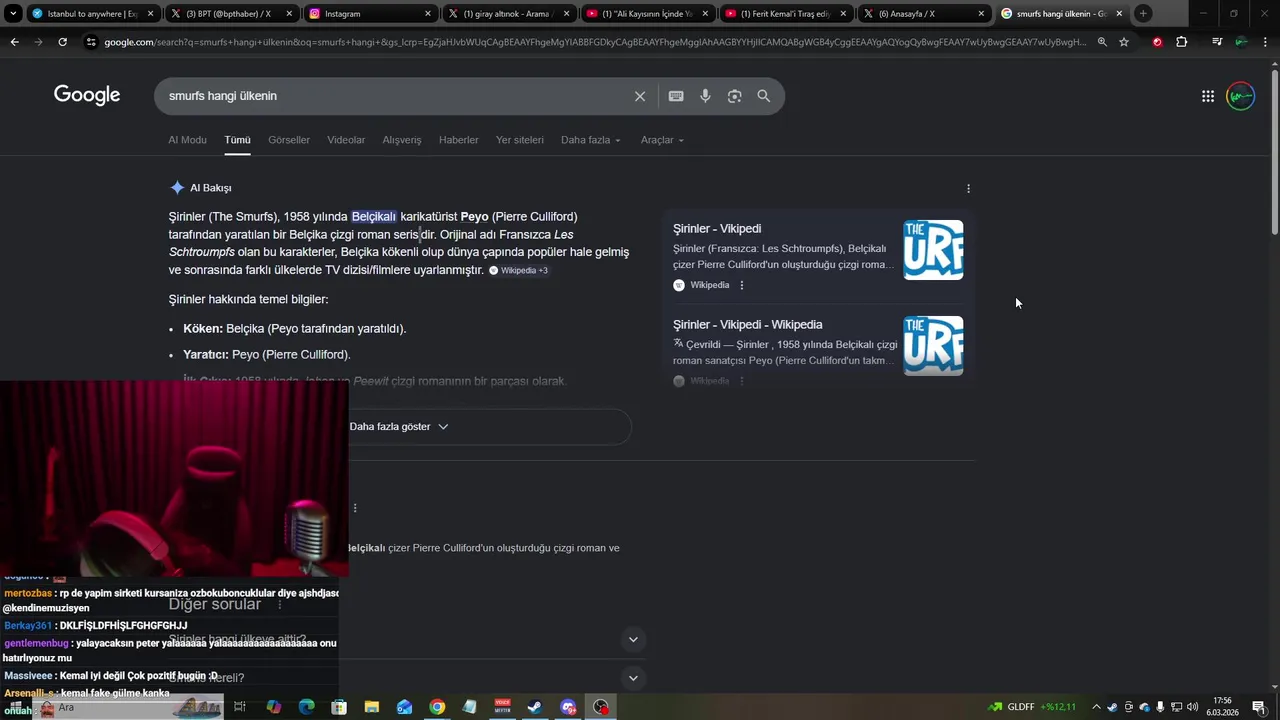The width and height of the screenshot is (1280, 720).
Task: Go back to previous page
Action: (x=14, y=42)
